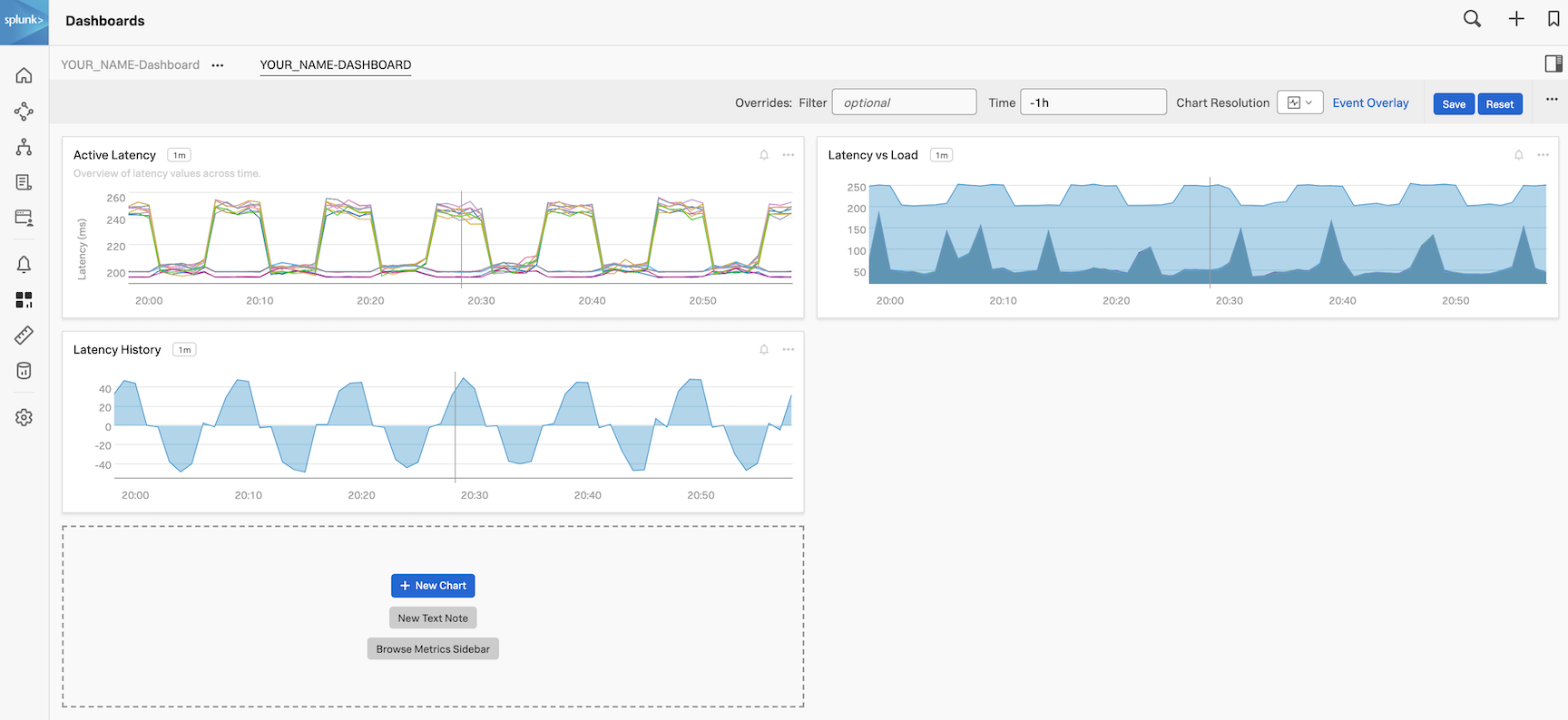
Task: Open Settings gear in left sidebar
Action: pos(24,417)
